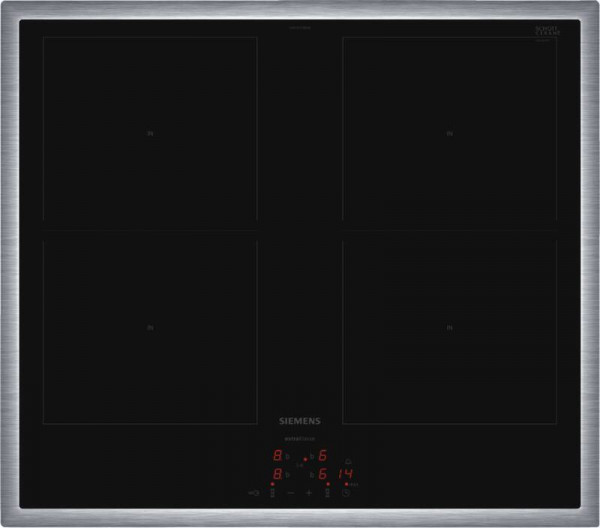The height and width of the screenshot is (528, 600).
Task: Select the right flex zone icon
Action: point(327,493)
